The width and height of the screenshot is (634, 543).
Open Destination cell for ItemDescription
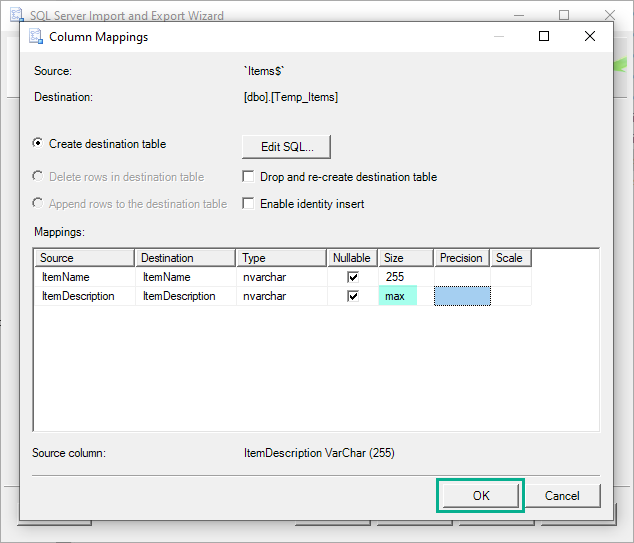(184, 296)
